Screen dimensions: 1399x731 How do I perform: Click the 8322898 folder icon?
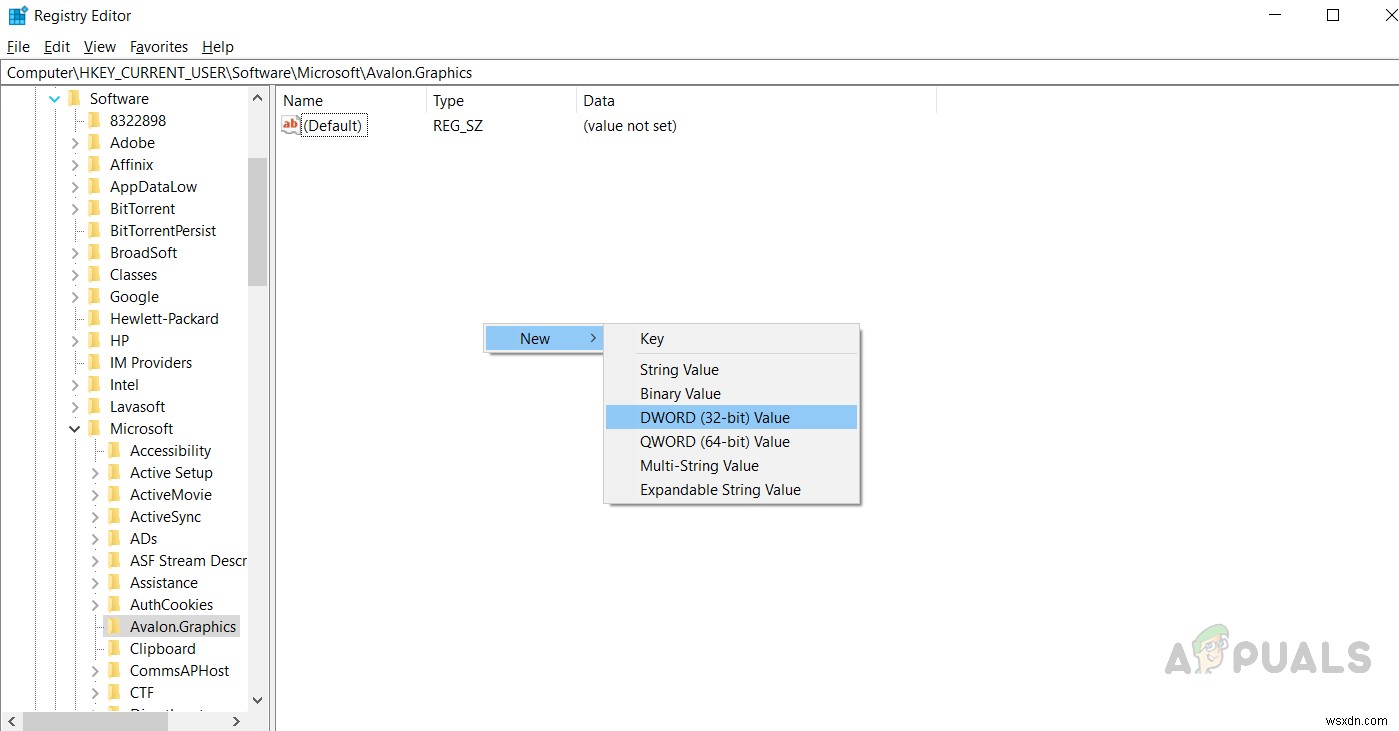pos(94,120)
